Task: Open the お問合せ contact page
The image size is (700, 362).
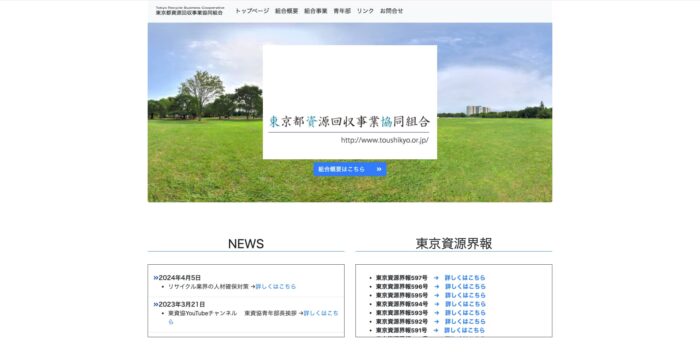Action: click(392, 11)
